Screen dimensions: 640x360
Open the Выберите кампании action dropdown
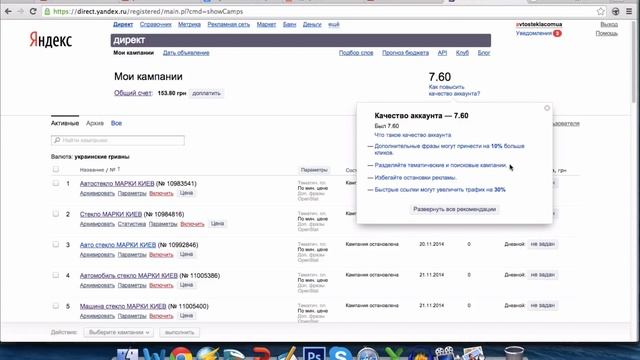pyautogui.click(x=119, y=332)
